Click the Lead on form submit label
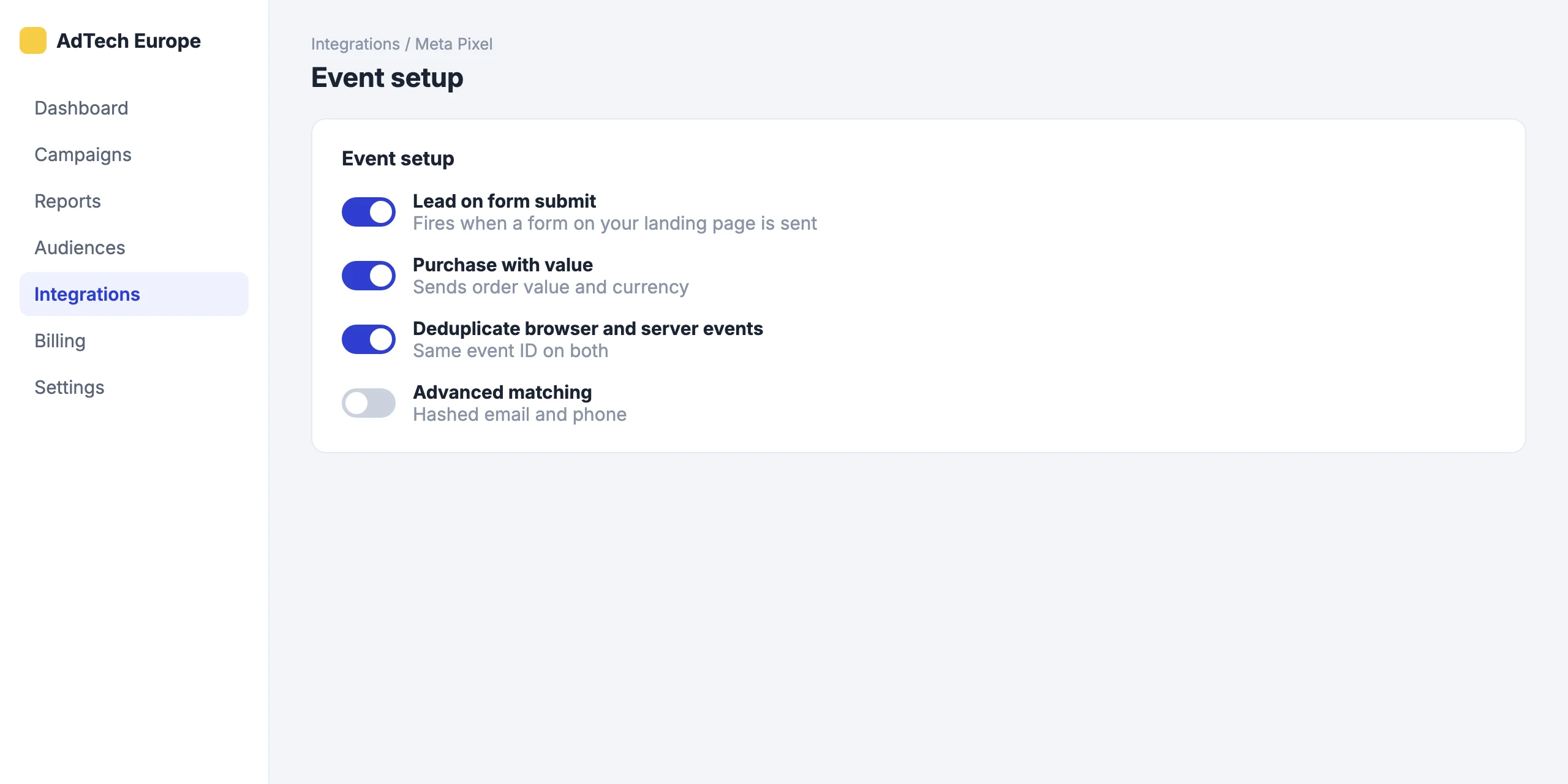1568x784 pixels. [x=504, y=201]
